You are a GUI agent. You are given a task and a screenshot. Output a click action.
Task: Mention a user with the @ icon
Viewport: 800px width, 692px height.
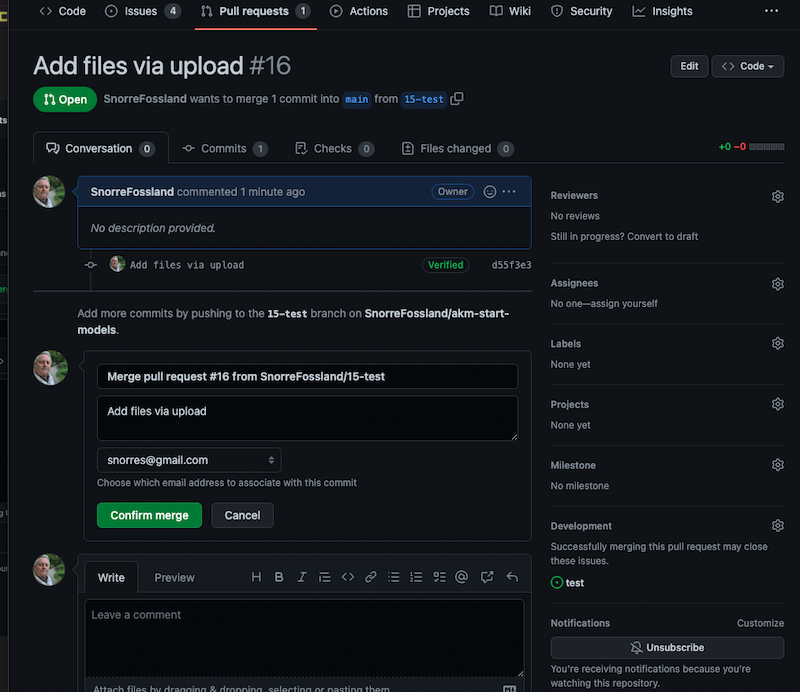pyautogui.click(x=462, y=577)
